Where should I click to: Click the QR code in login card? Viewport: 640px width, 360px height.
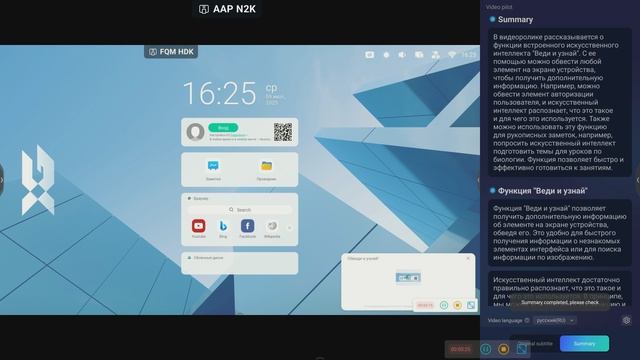click(x=283, y=132)
